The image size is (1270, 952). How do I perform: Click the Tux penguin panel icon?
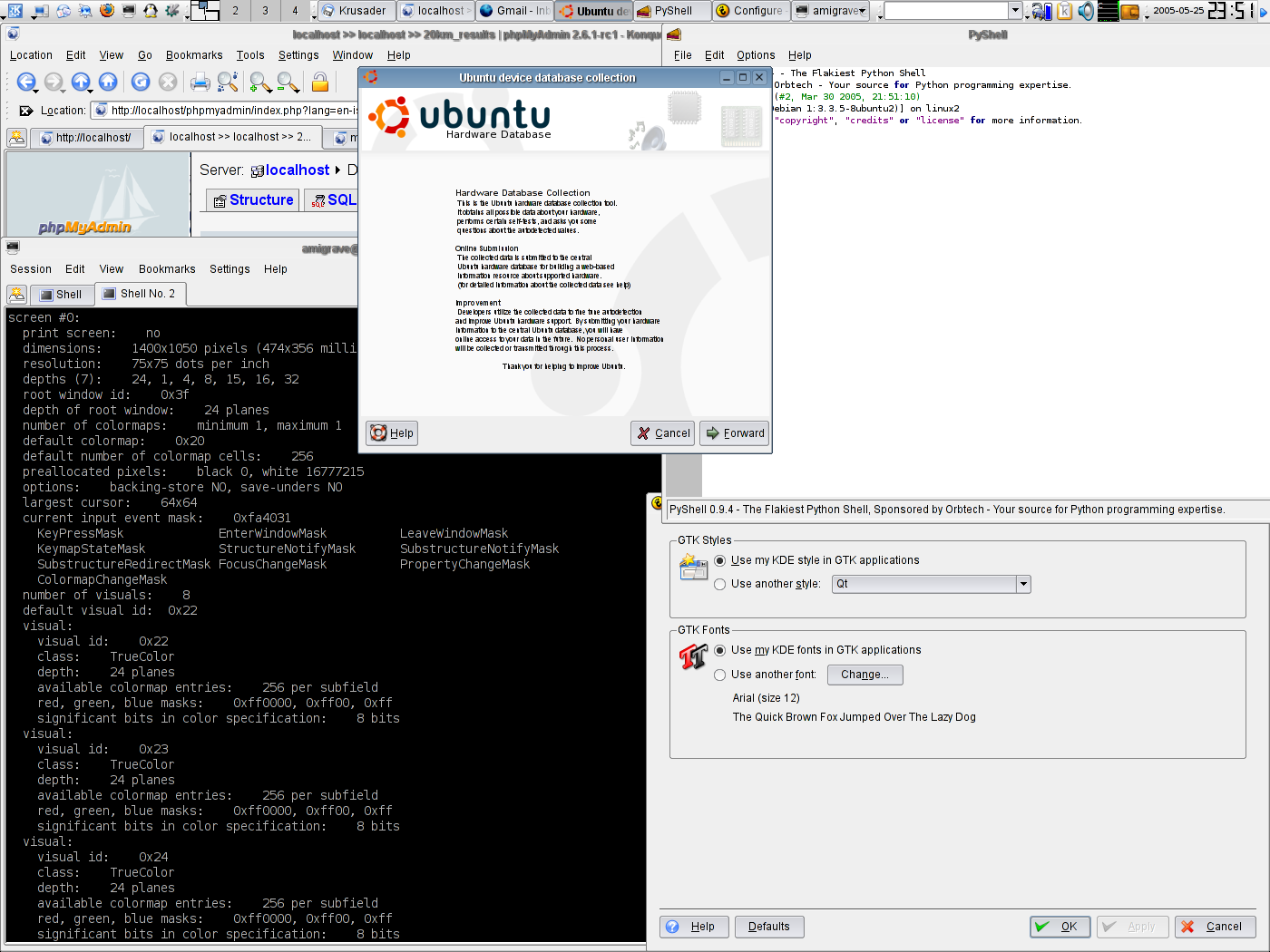click(x=151, y=11)
